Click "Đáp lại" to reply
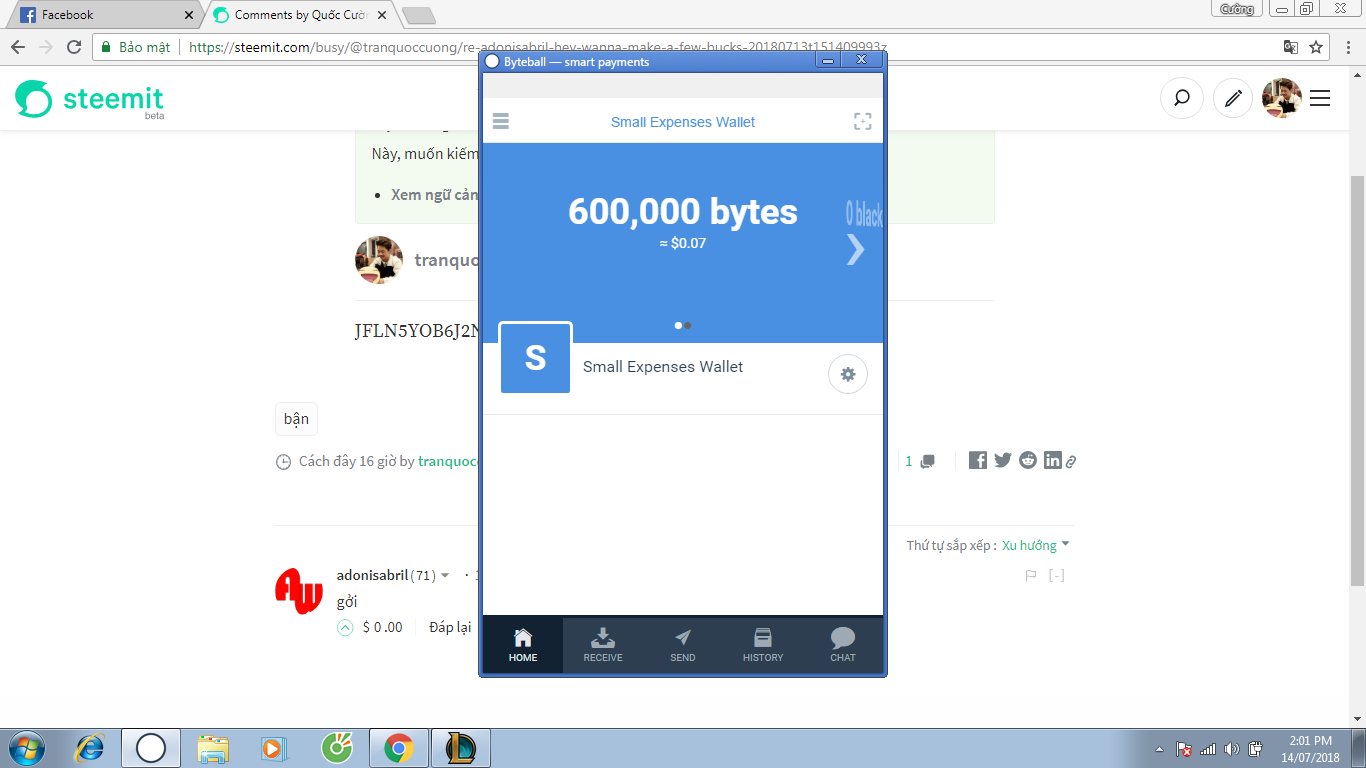The image size is (1366, 768). pyautogui.click(x=450, y=627)
